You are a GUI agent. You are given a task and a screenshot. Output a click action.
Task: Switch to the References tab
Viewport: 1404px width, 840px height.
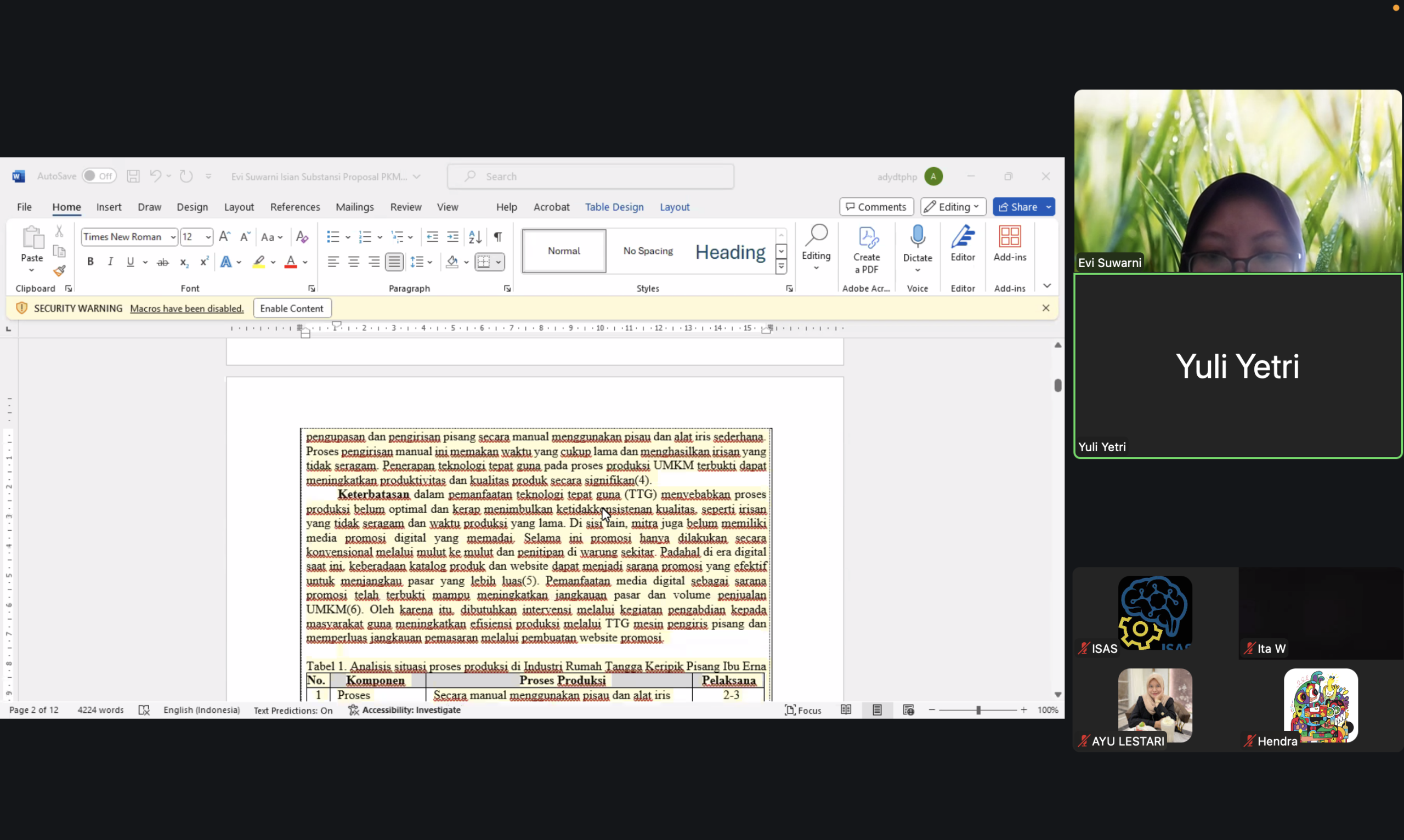[295, 207]
